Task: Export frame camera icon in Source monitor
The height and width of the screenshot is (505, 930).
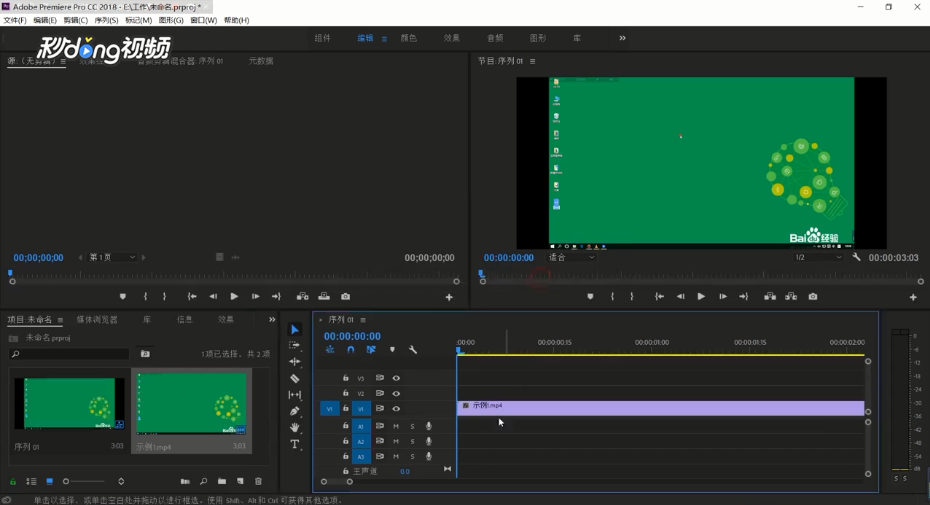Action: coord(345,296)
